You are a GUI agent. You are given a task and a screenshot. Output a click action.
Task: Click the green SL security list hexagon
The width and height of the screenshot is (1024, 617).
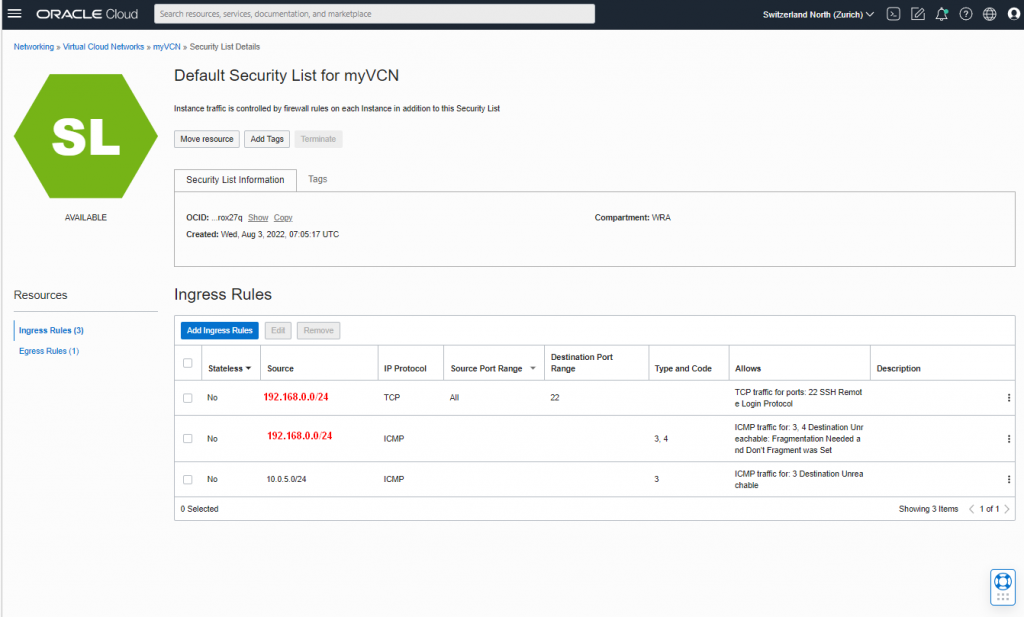[86, 136]
